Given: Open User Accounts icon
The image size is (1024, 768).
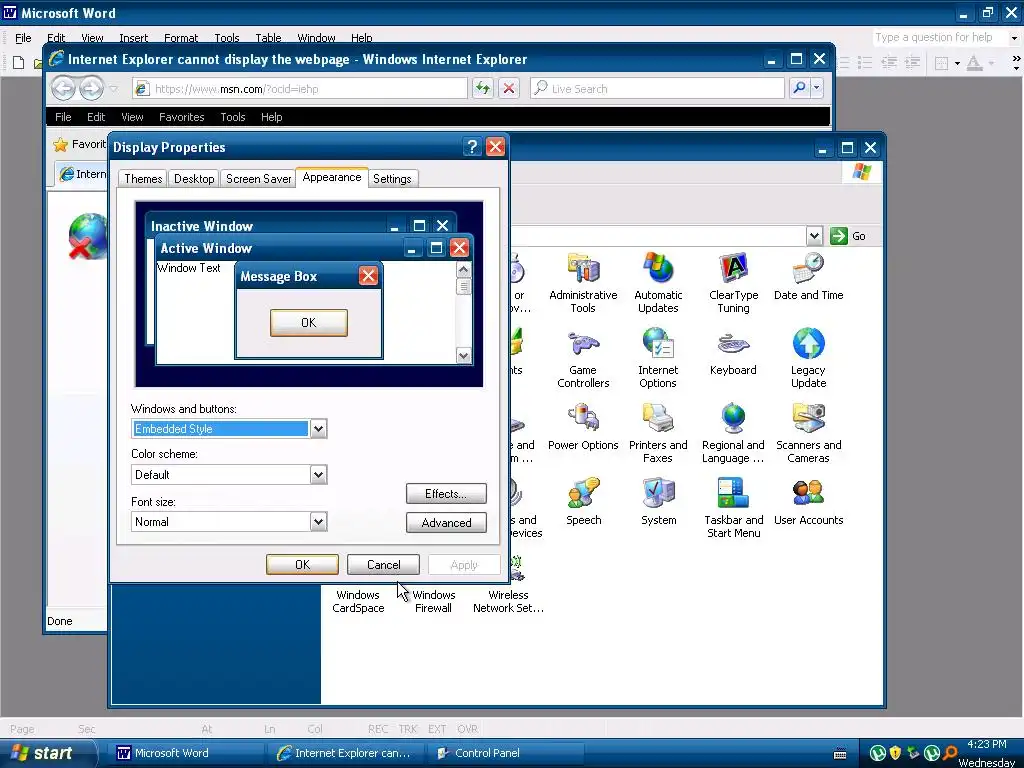Looking at the screenshot, I should [x=808, y=502].
